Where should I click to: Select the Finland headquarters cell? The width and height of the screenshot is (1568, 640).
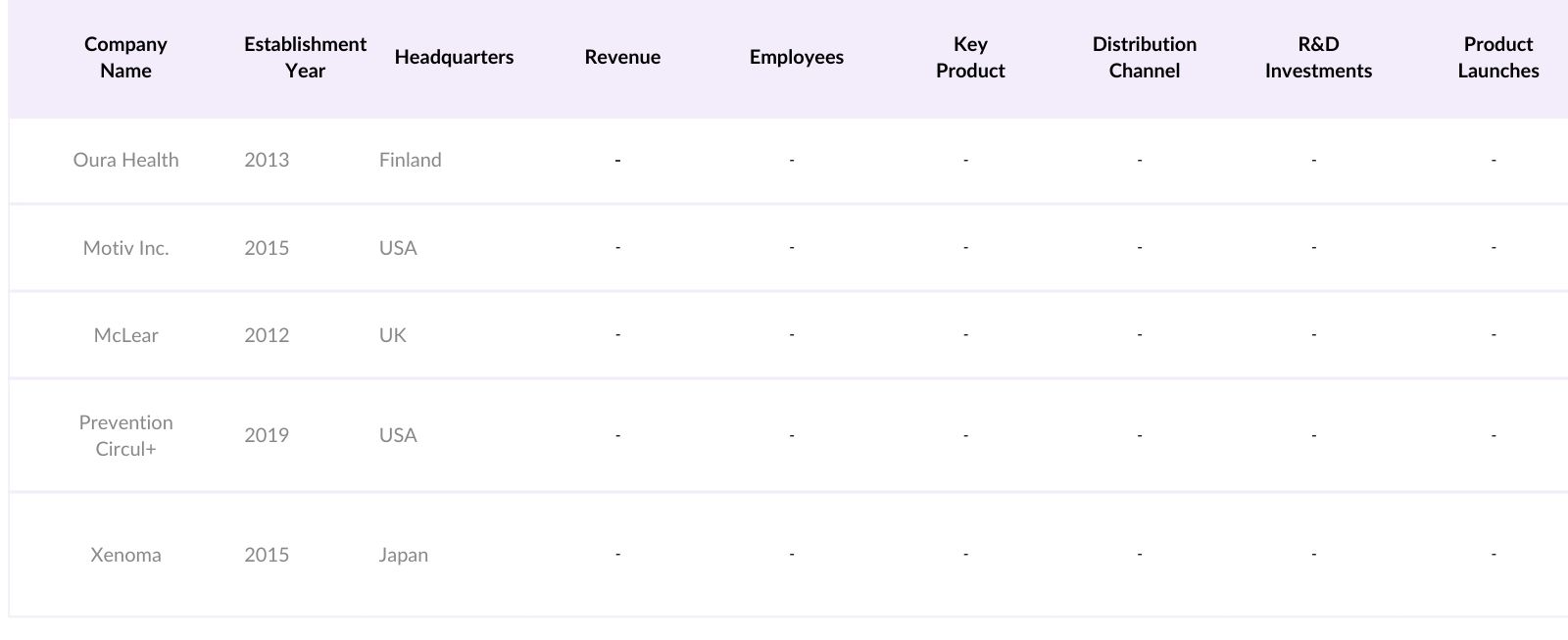coord(410,160)
